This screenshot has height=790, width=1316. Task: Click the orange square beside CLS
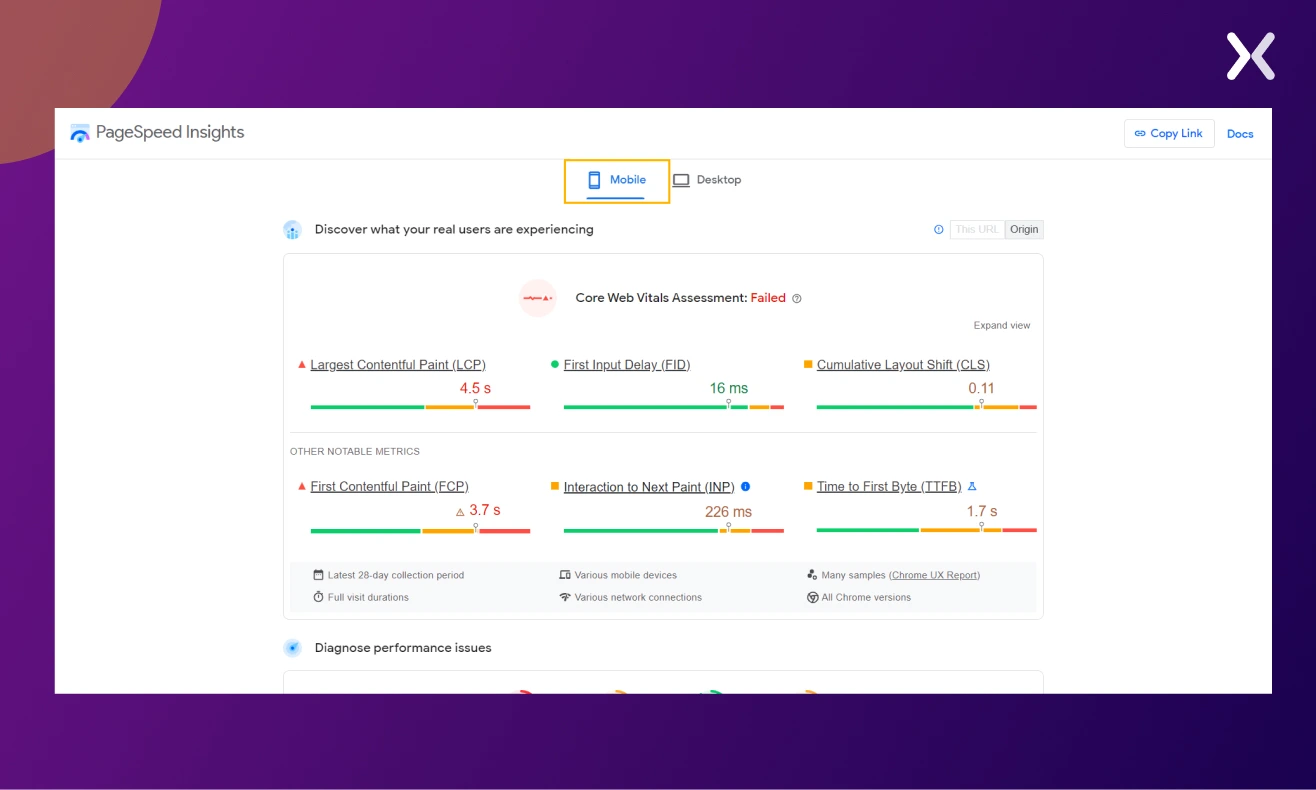click(x=808, y=365)
